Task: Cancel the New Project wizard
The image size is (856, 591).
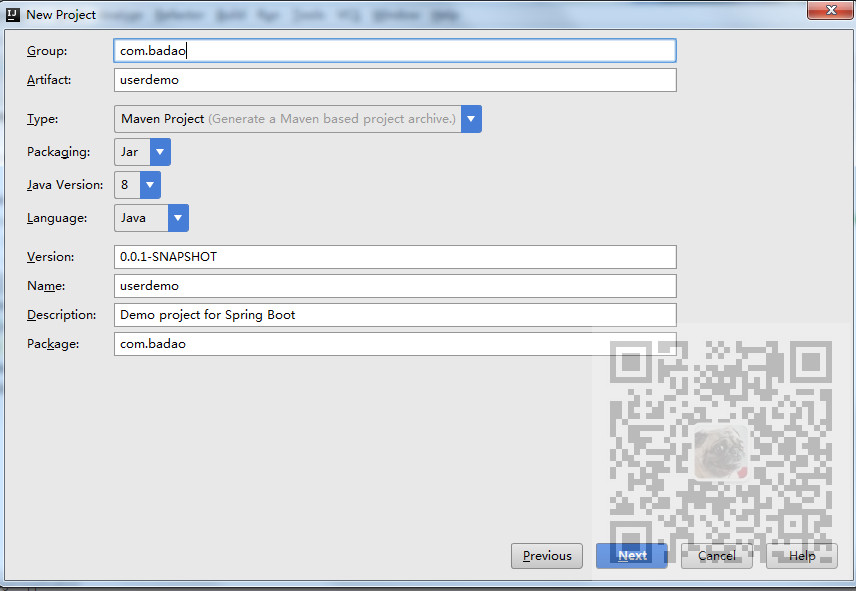Action: [x=717, y=556]
